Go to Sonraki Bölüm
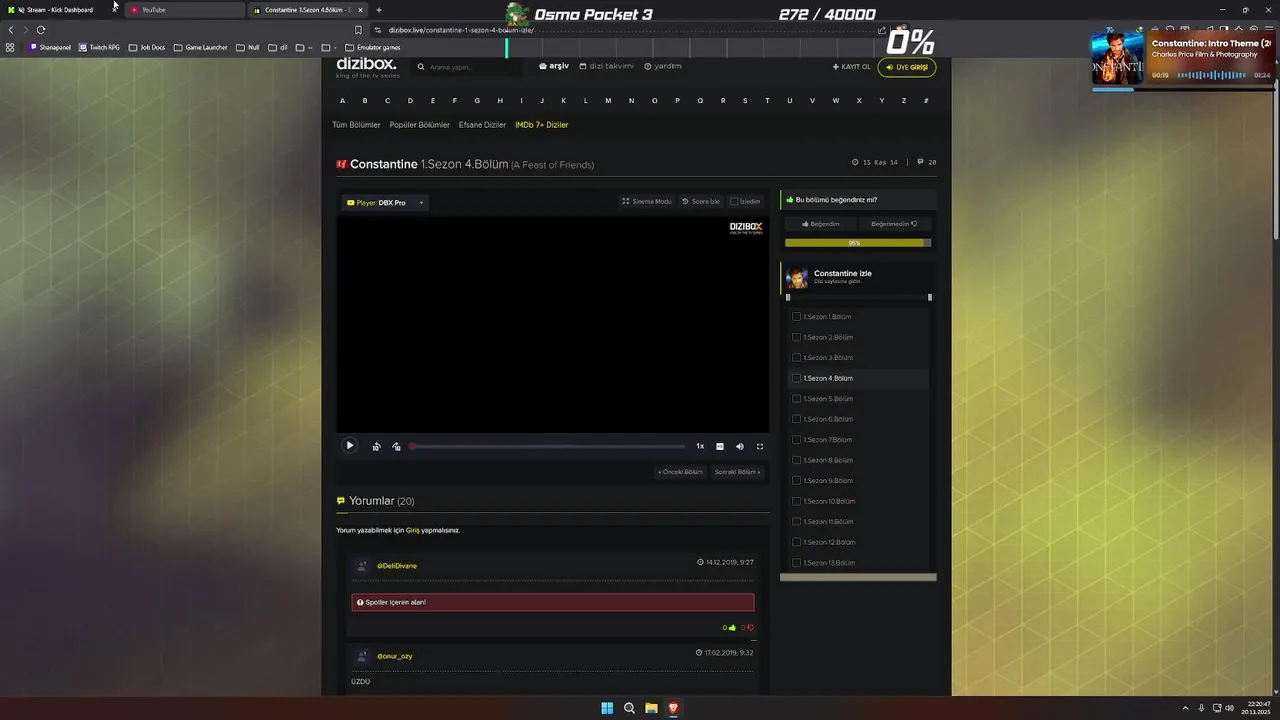This screenshot has height=720, width=1280. click(x=737, y=472)
